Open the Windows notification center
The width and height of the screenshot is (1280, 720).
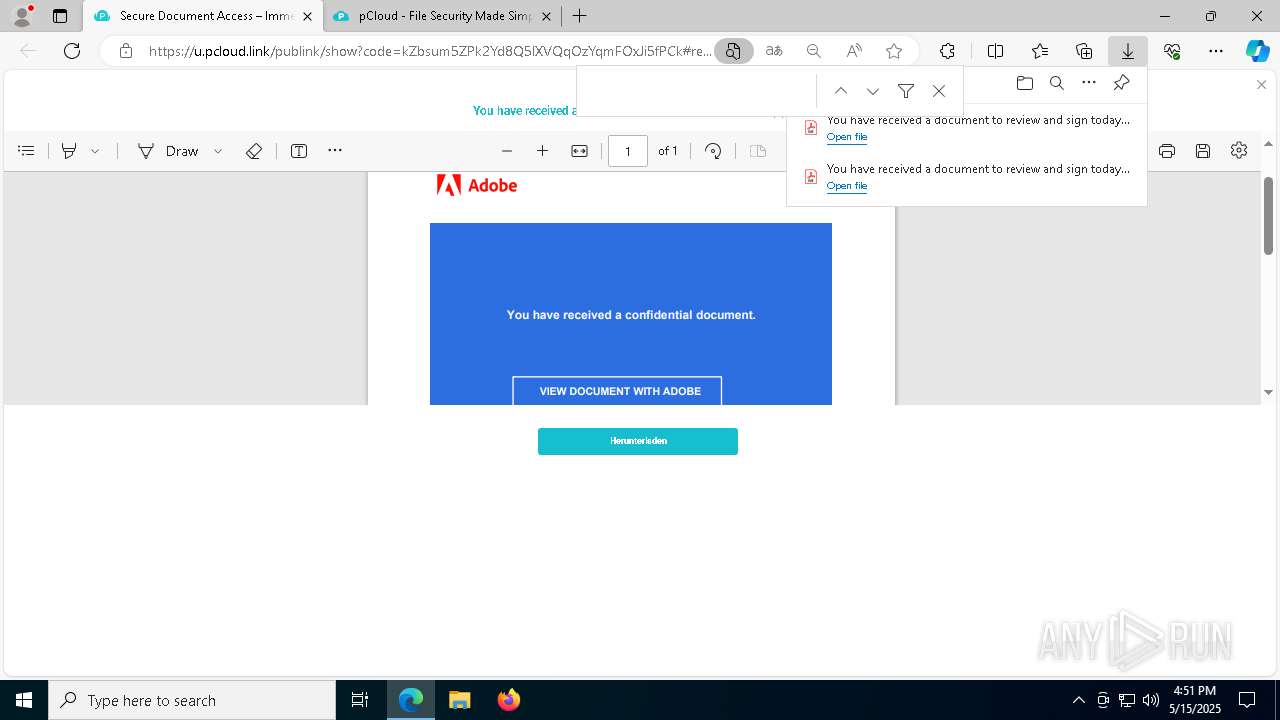coord(1247,700)
